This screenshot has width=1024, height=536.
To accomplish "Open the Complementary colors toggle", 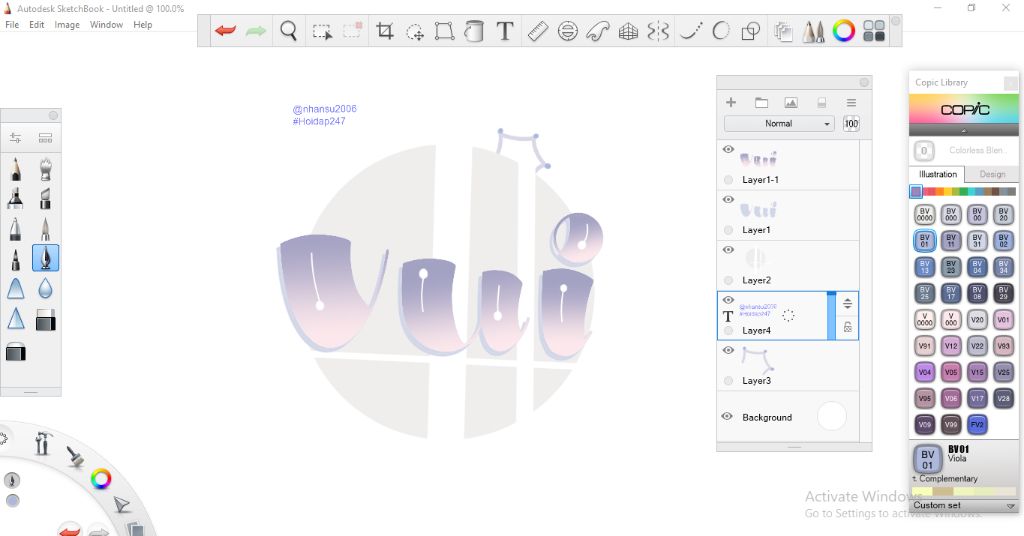I will (x=945, y=479).
